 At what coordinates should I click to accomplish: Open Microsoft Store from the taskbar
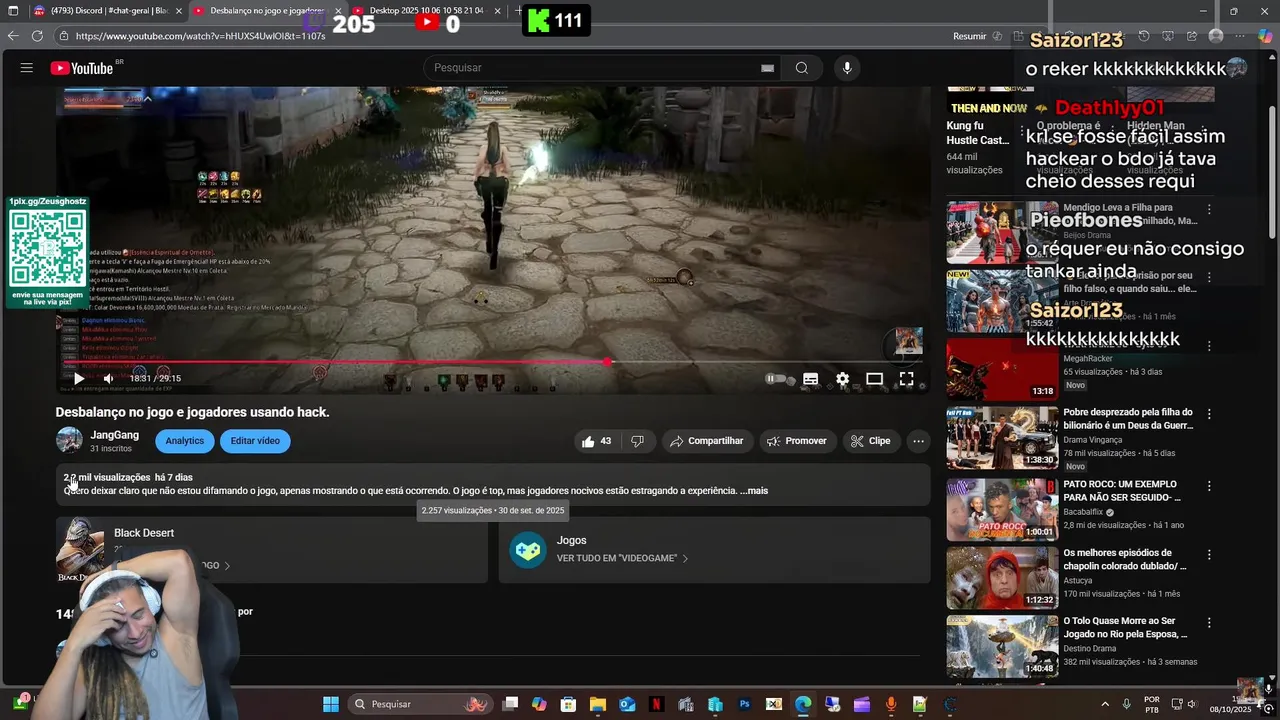tap(568, 704)
